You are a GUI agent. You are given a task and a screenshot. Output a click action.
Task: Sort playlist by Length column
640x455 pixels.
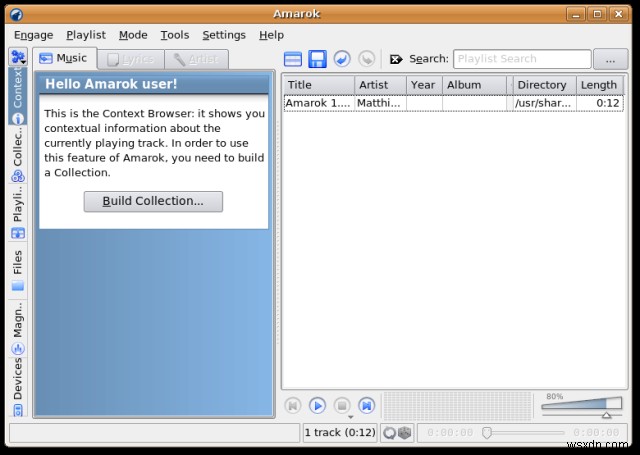coord(600,85)
